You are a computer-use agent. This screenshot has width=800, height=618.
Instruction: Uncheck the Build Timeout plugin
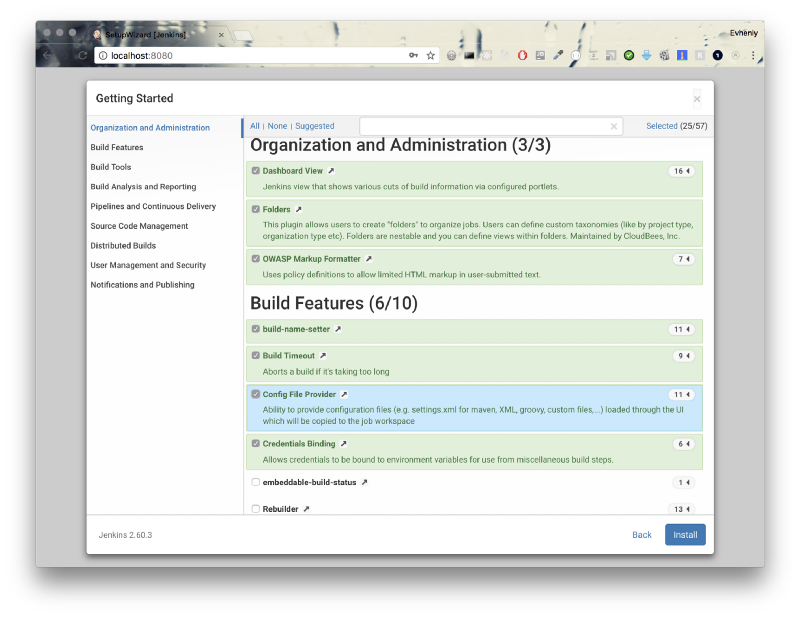(x=256, y=356)
